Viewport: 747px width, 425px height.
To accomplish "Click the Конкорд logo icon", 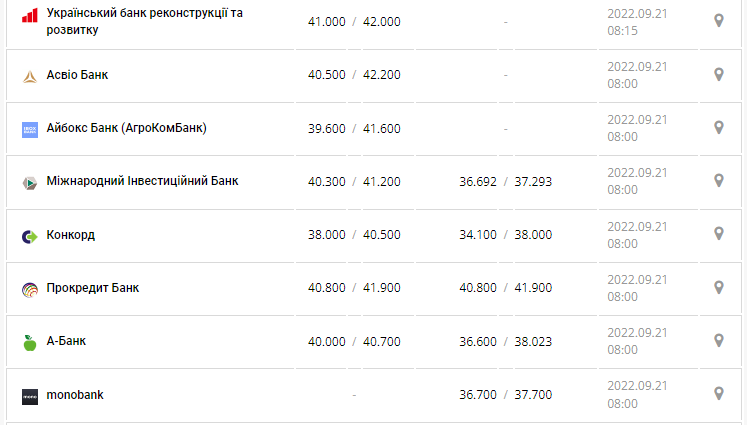I will pos(29,236).
